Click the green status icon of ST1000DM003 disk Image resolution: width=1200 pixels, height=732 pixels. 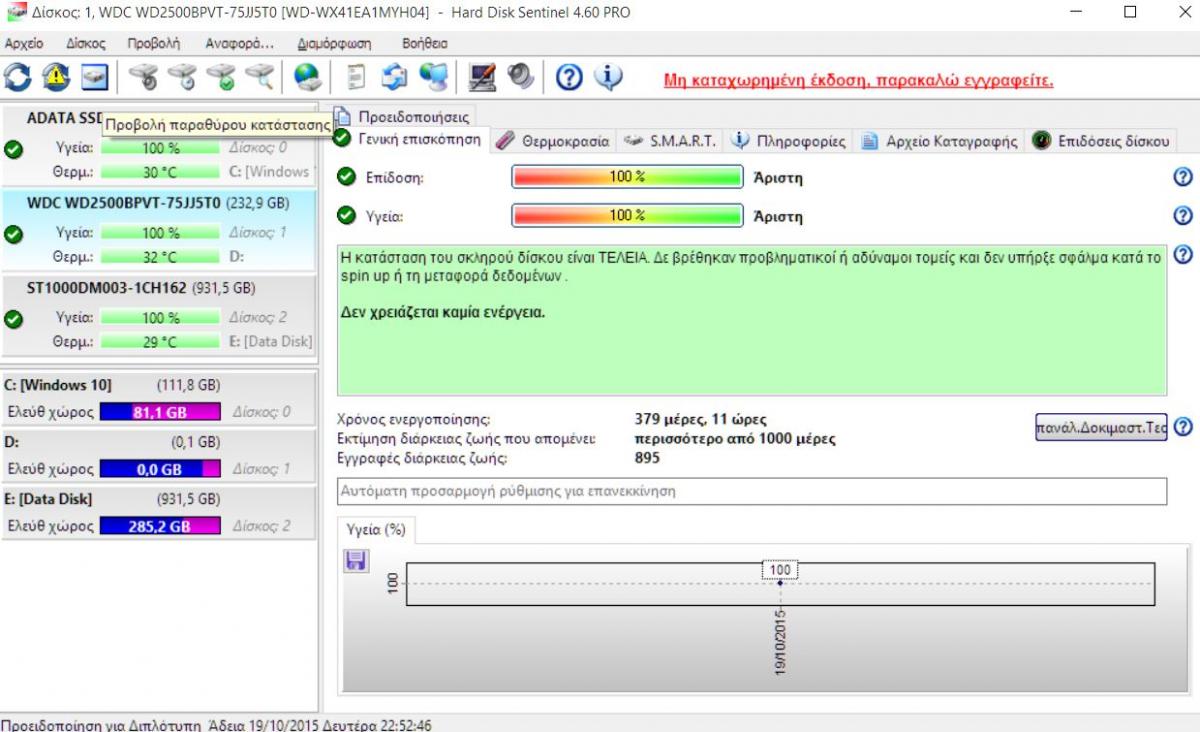(13, 319)
